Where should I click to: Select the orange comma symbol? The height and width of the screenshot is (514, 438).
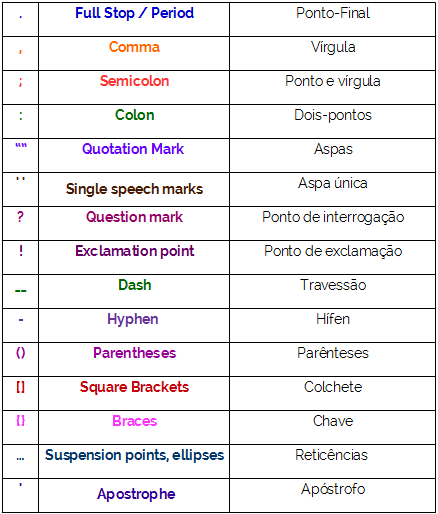pyautogui.click(x=21, y=51)
